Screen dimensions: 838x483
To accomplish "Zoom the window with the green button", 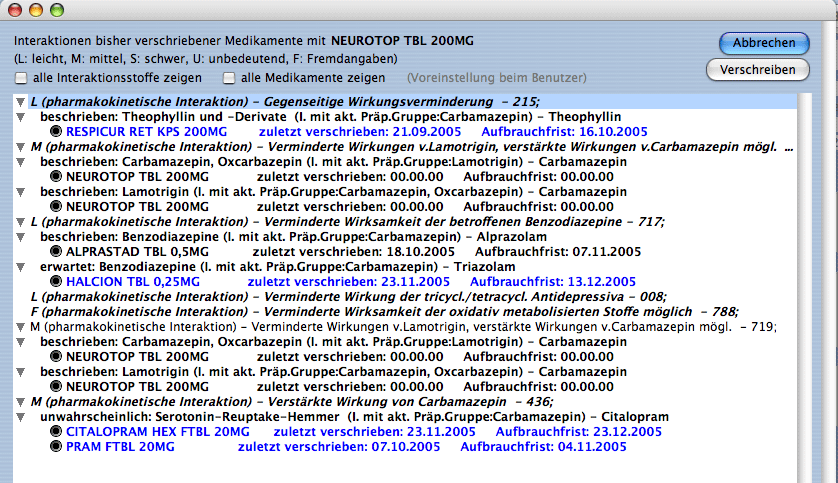I will click(57, 10).
